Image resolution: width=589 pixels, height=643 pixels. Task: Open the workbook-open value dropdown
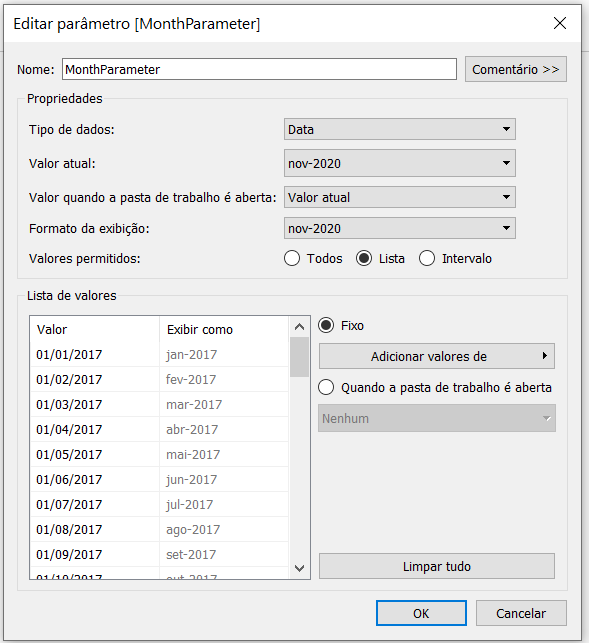coord(400,197)
